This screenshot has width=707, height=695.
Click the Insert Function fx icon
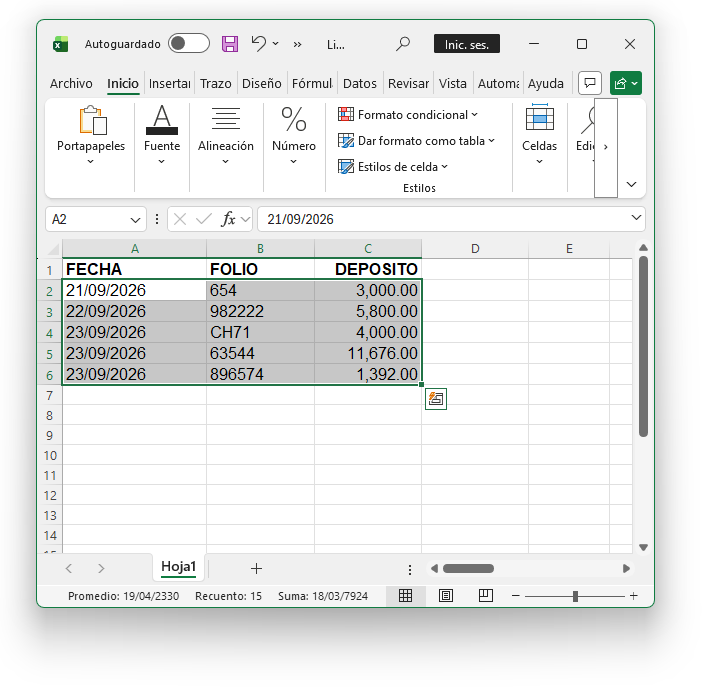click(x=229, y=219)
